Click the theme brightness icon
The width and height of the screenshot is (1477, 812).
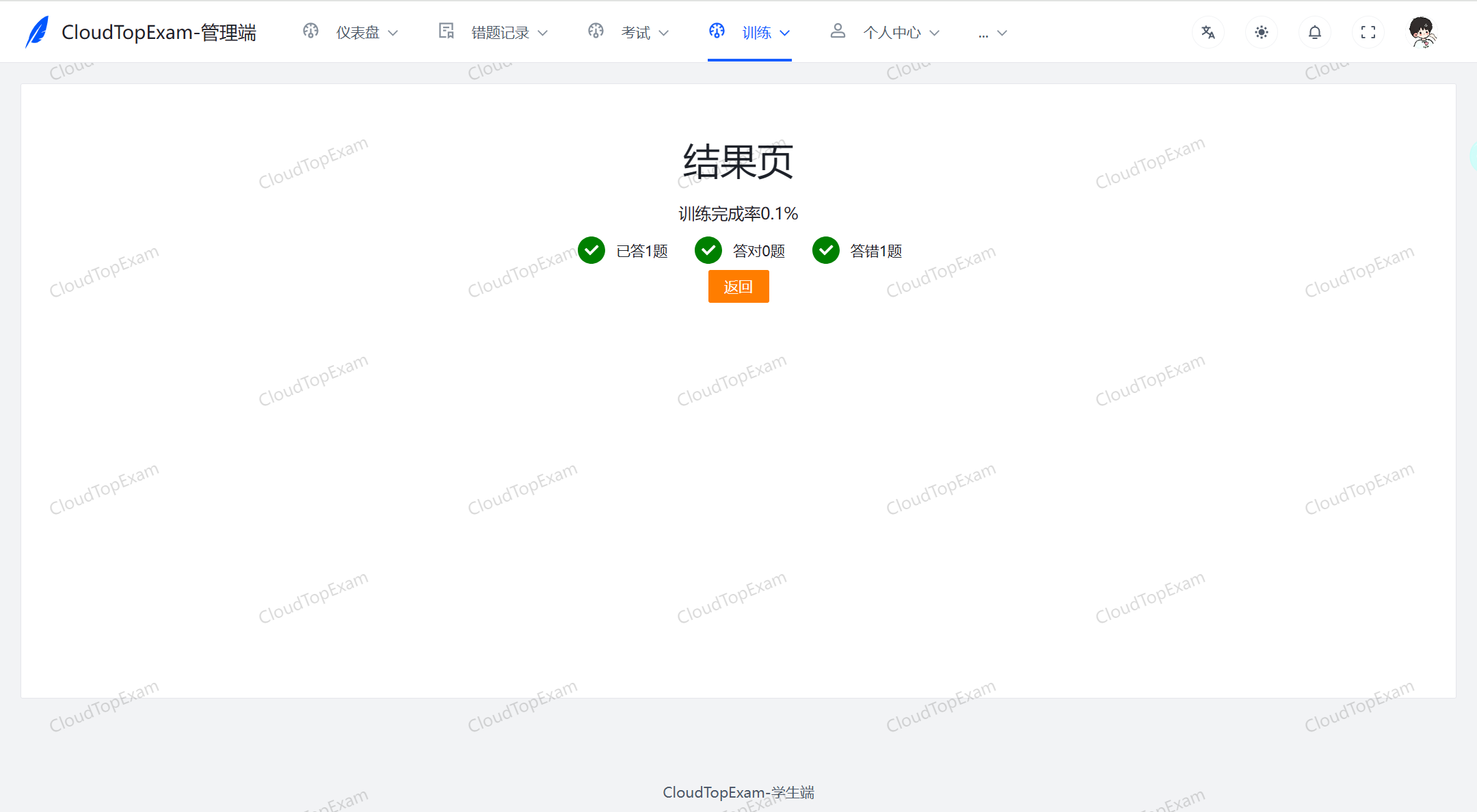tap(1262, 31)
